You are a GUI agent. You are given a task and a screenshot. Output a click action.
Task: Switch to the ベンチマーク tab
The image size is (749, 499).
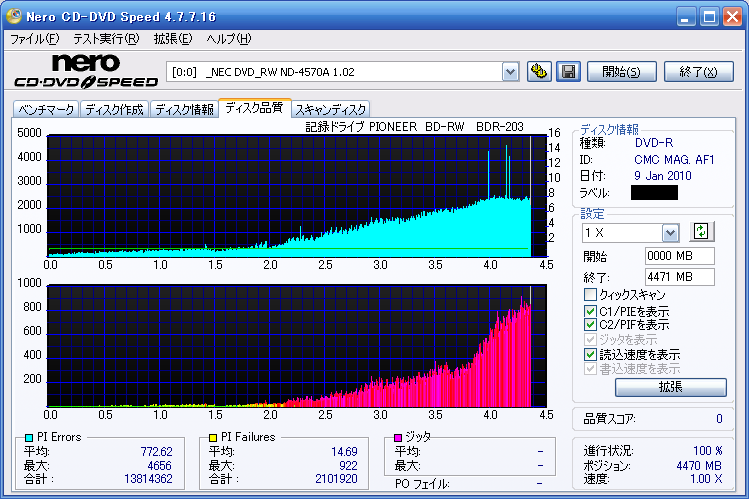tap(46, 110)
